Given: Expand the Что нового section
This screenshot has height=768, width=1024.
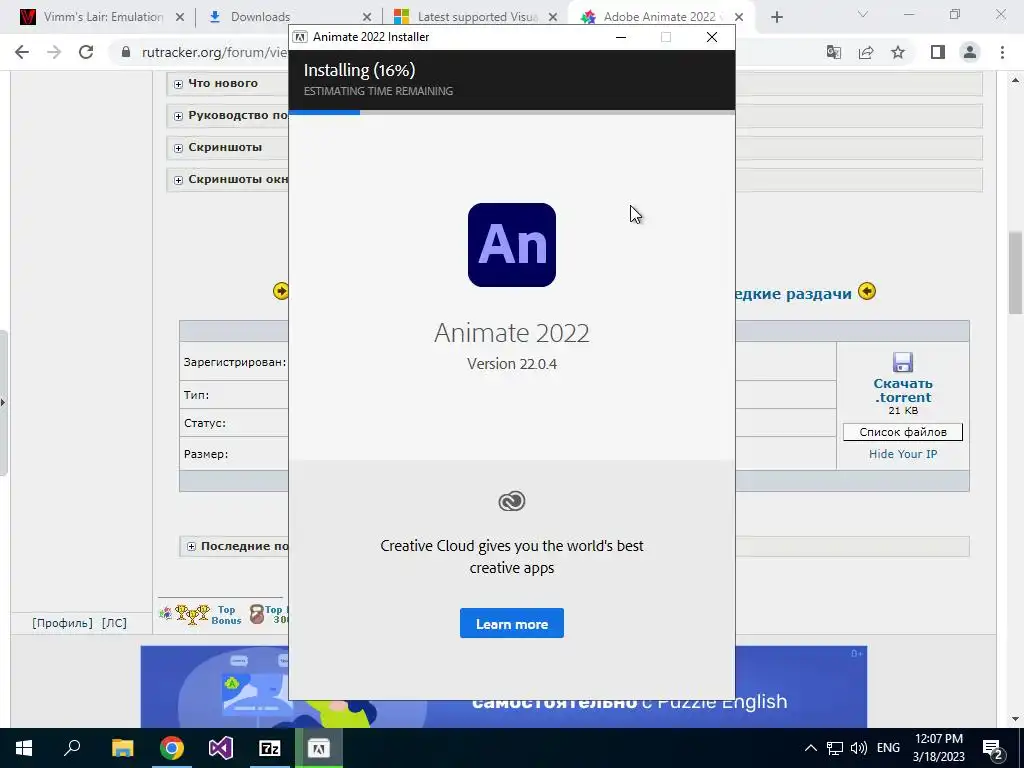Looking at the screenshot, I should point(178,84).
